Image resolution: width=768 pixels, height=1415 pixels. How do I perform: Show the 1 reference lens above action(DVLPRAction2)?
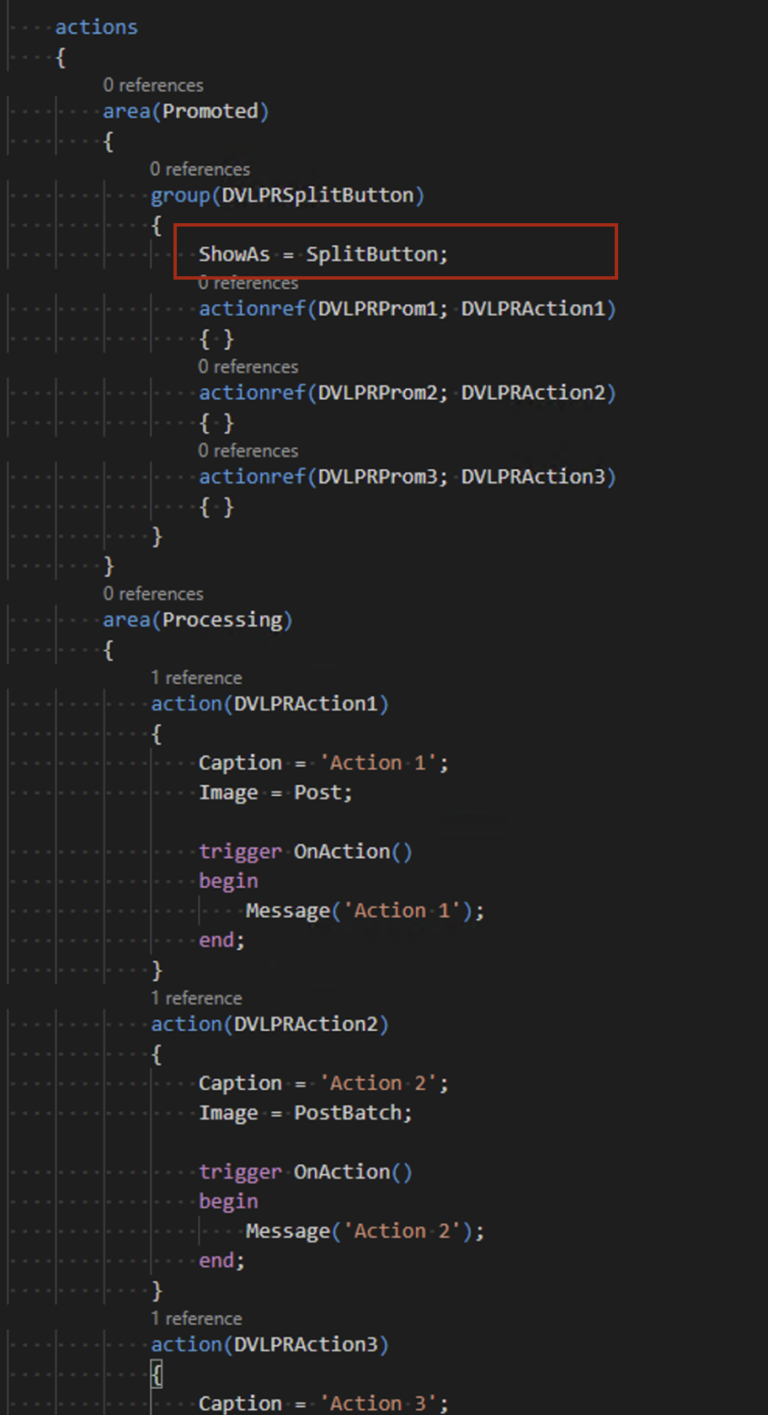coord(196,998)
